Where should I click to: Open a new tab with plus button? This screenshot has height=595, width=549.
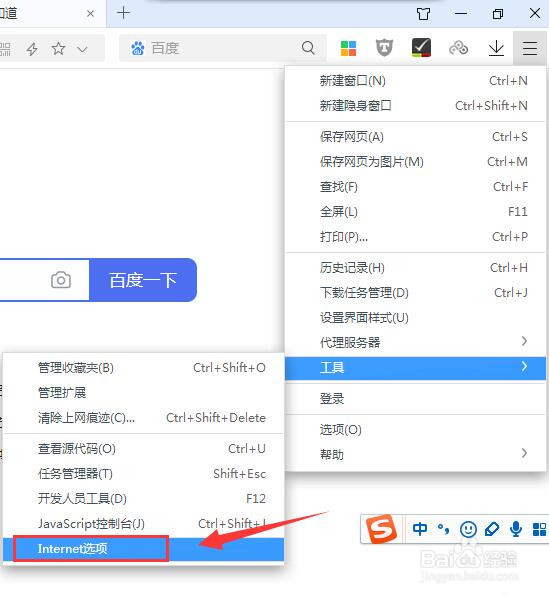123,13
